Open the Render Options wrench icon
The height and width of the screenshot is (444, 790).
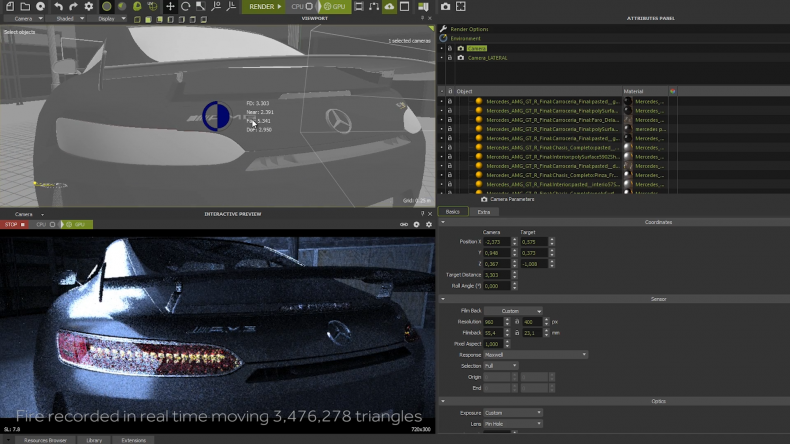[x=443, y=29]
